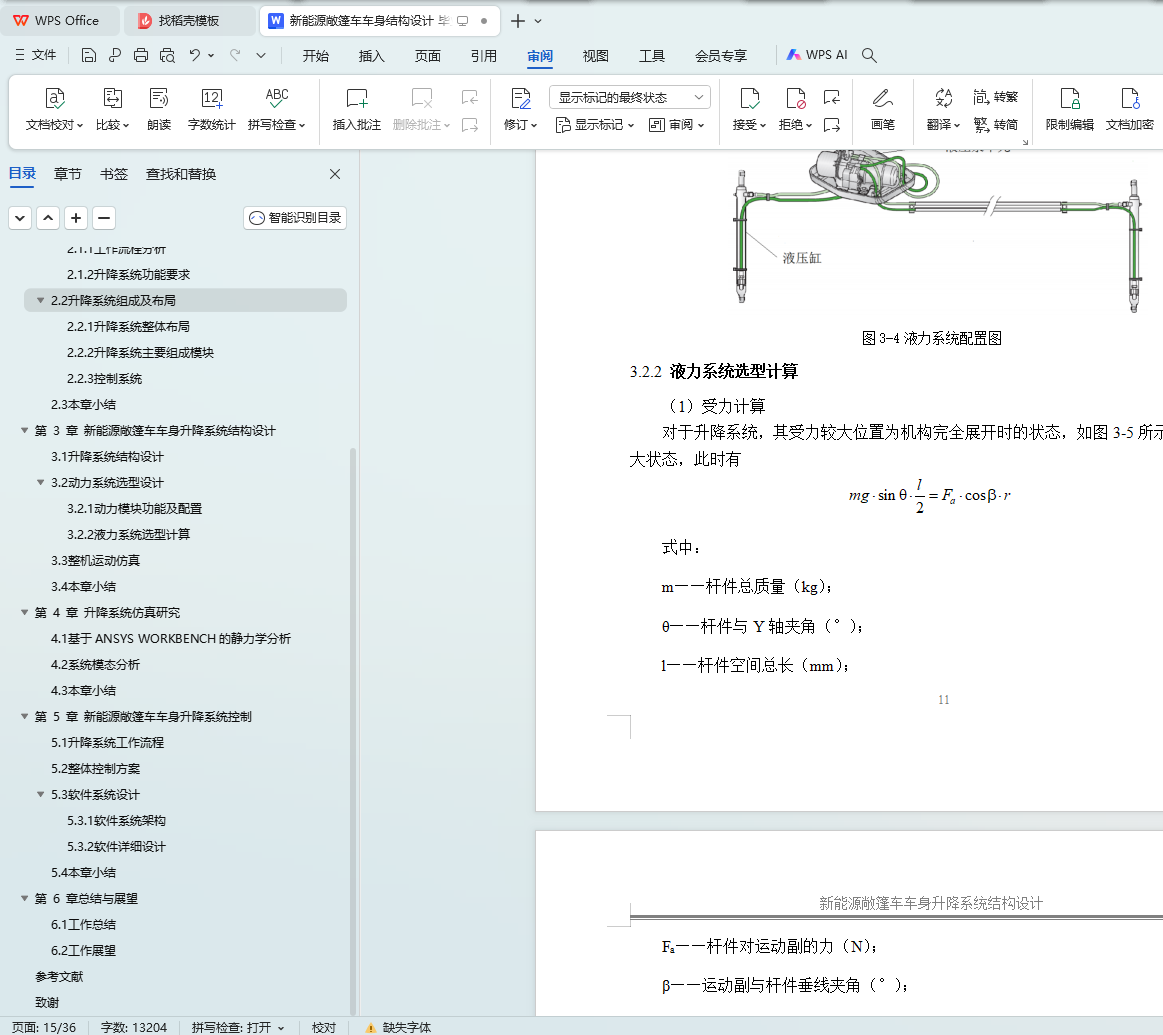Viewport: 1163px width, 1035px height.
Task: Open 文档加密 document encryption
Action: [1130, 109]
